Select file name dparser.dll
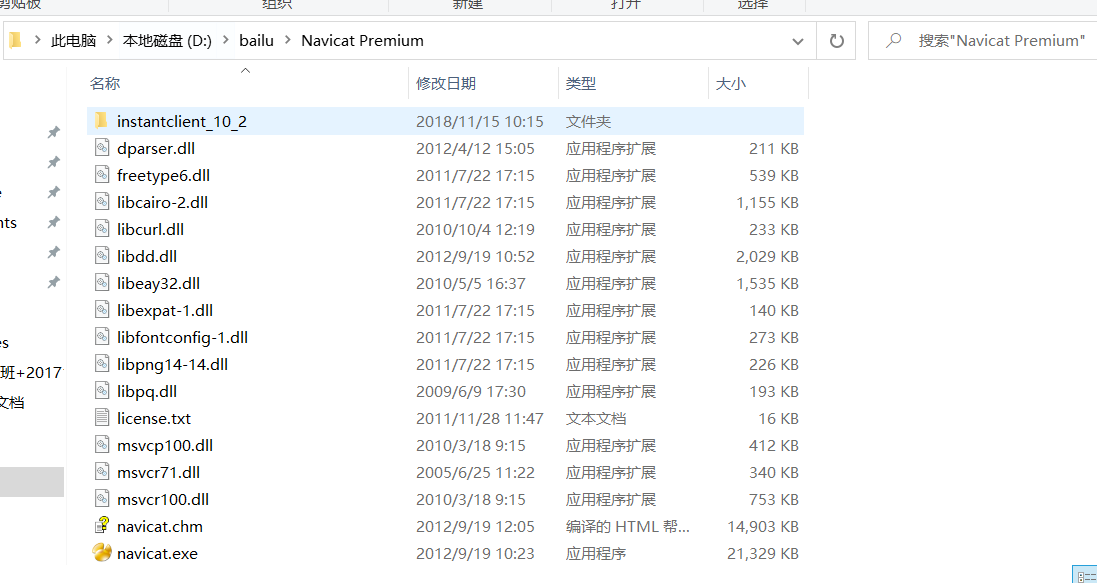This screenshot has width=1097, height=583. click(156, 148)
